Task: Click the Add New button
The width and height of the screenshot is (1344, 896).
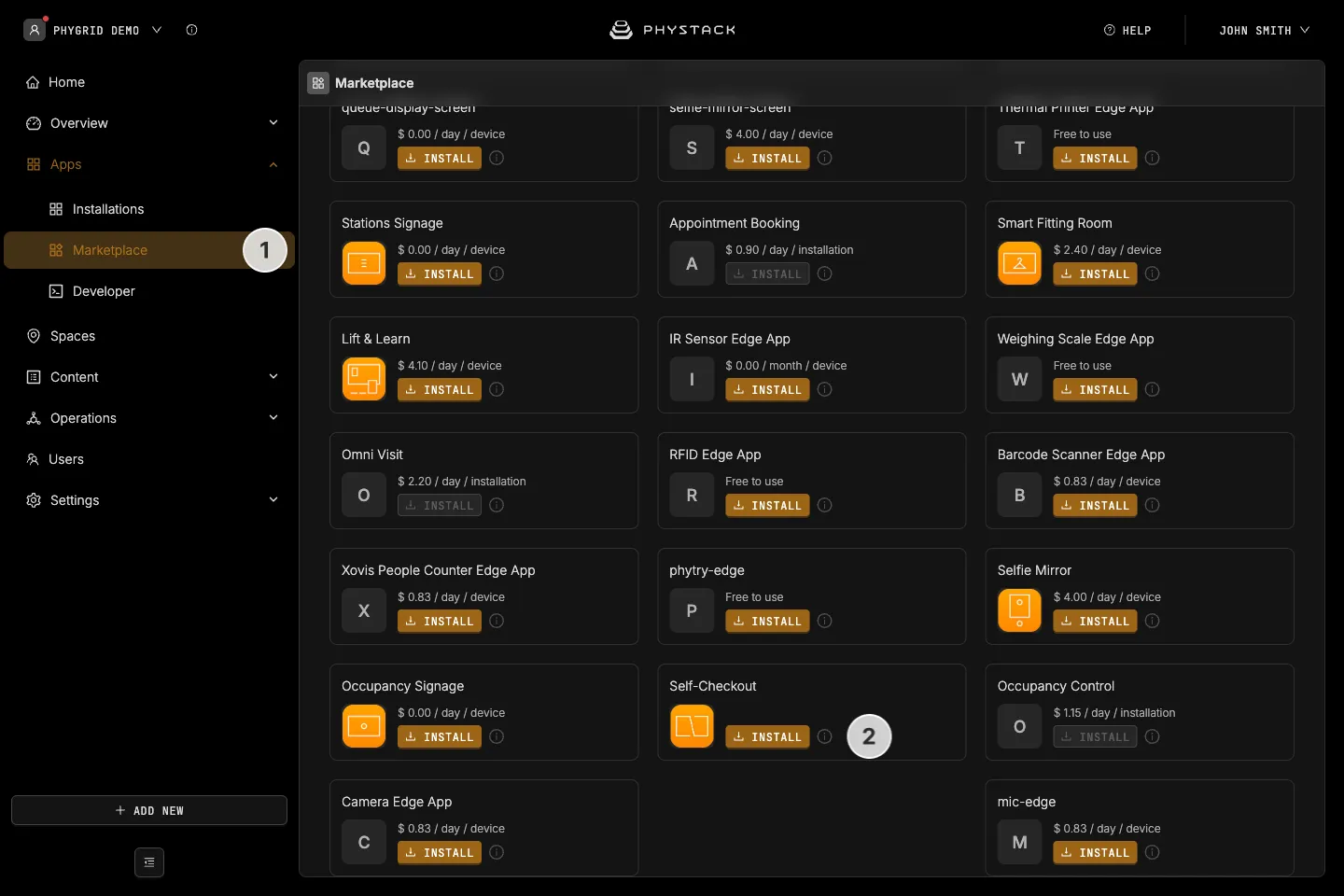Action: click(149, 810)
